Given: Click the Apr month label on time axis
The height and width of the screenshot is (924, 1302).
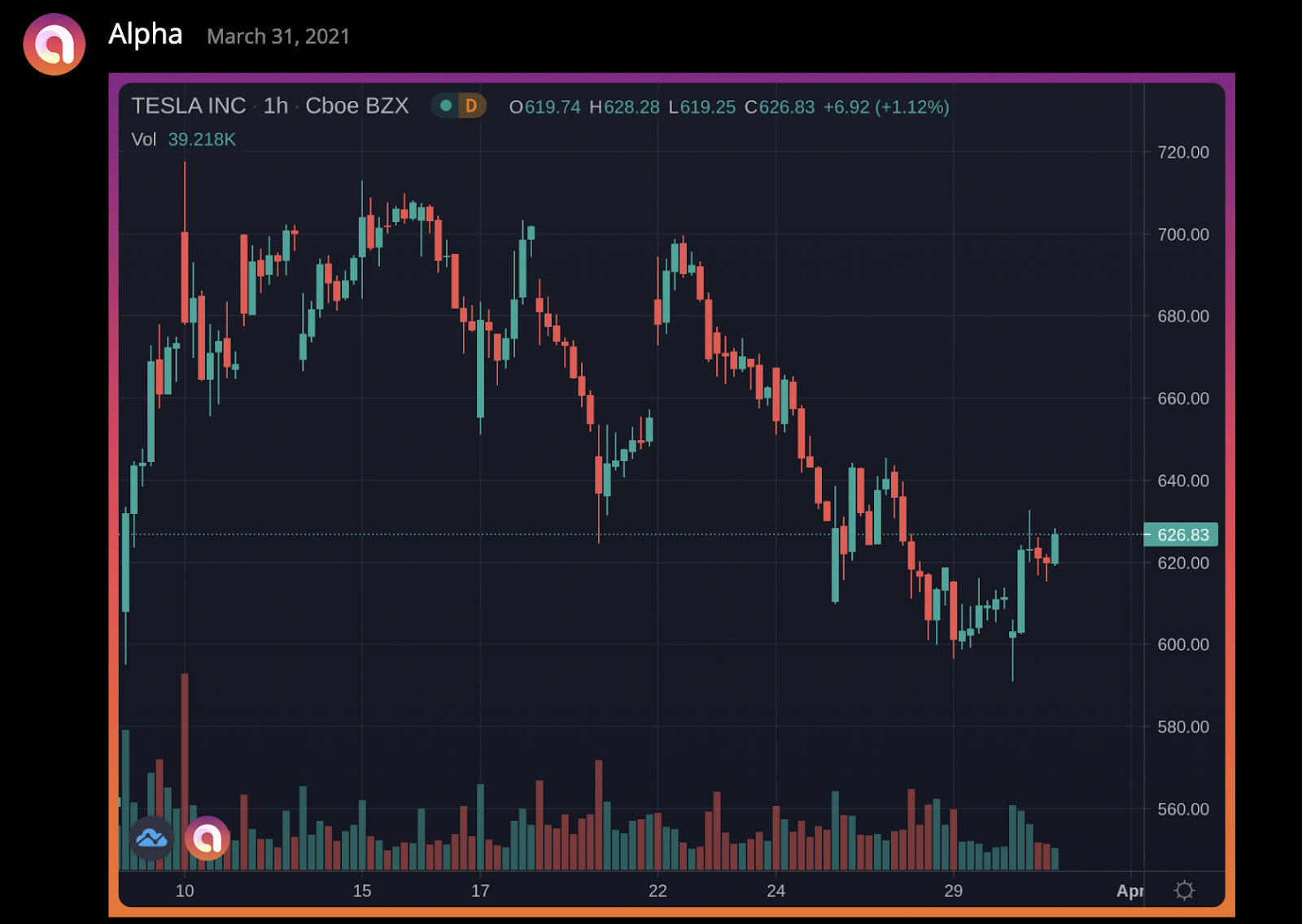Looking at the screenshot, I should (1130, 891).
